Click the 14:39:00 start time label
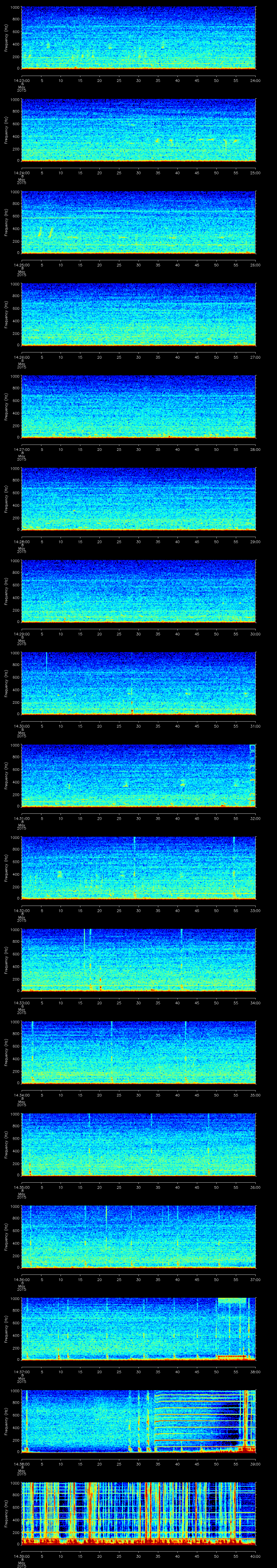277x1568 pixels. coord(21,1556)
